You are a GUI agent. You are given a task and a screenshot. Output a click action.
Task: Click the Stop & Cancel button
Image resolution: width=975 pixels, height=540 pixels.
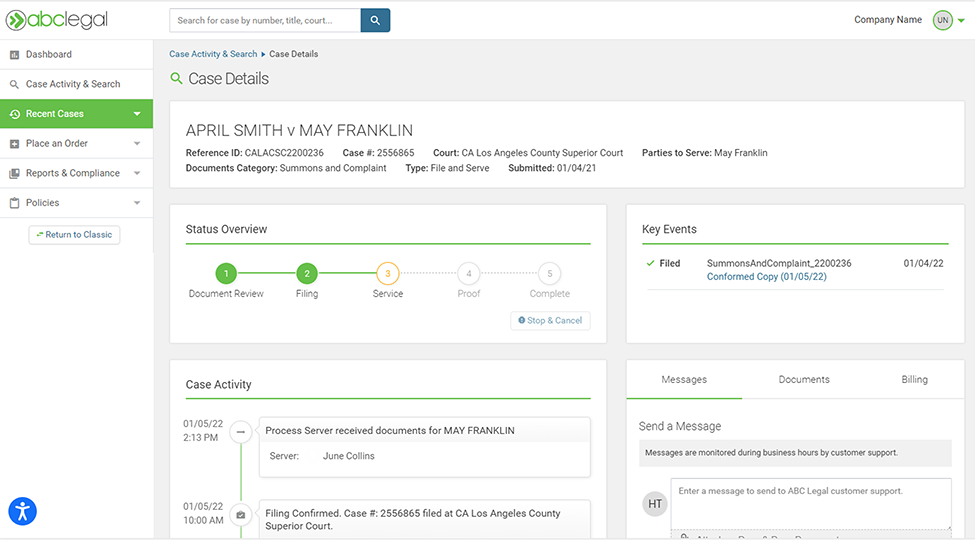[550, 321]
